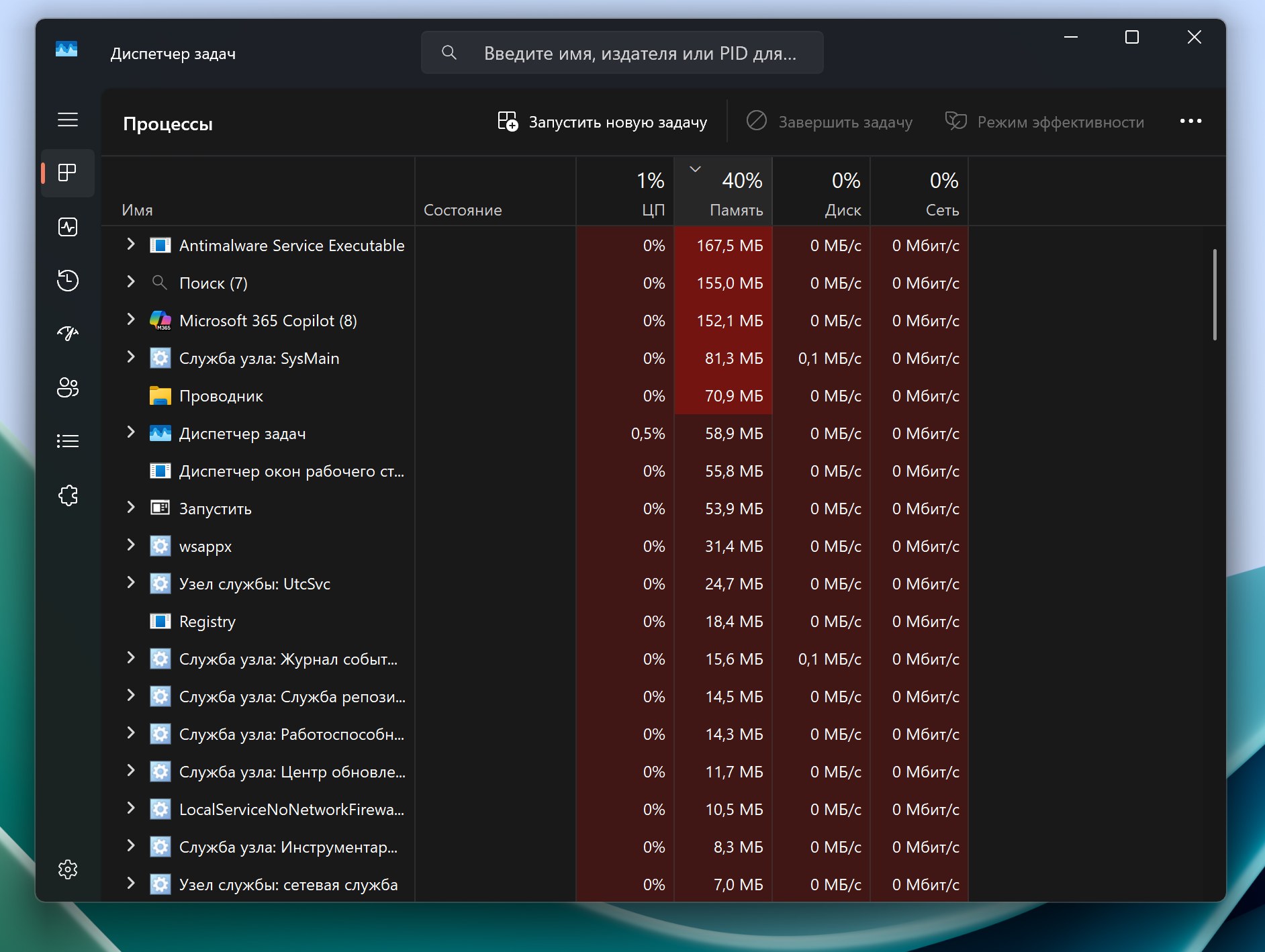Open the Services page in sidebar
Viewport: 1265px width, 952px height.
coord(68,495)
